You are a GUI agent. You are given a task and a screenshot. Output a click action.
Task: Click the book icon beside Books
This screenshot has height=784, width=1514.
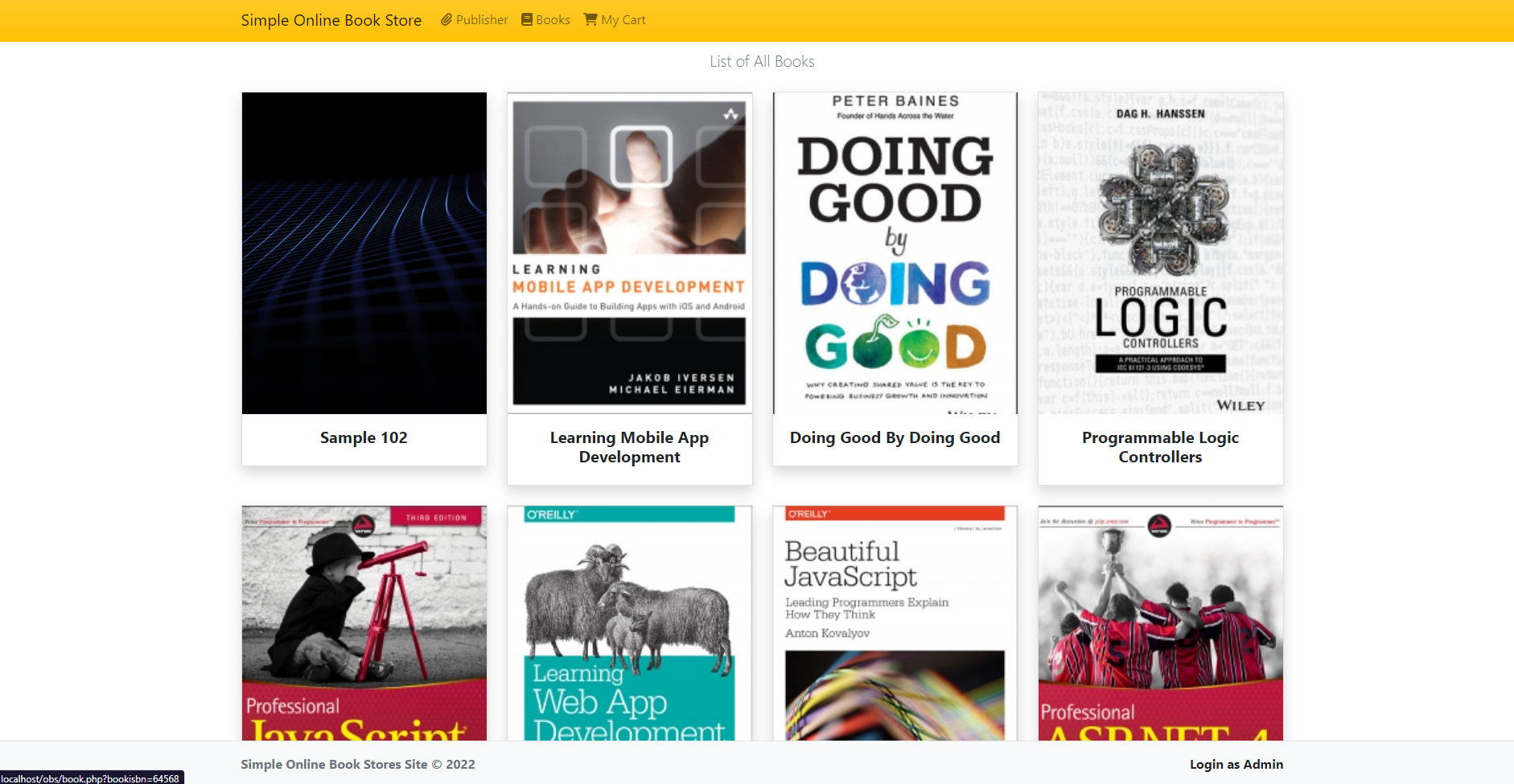[x=527, y=19]
